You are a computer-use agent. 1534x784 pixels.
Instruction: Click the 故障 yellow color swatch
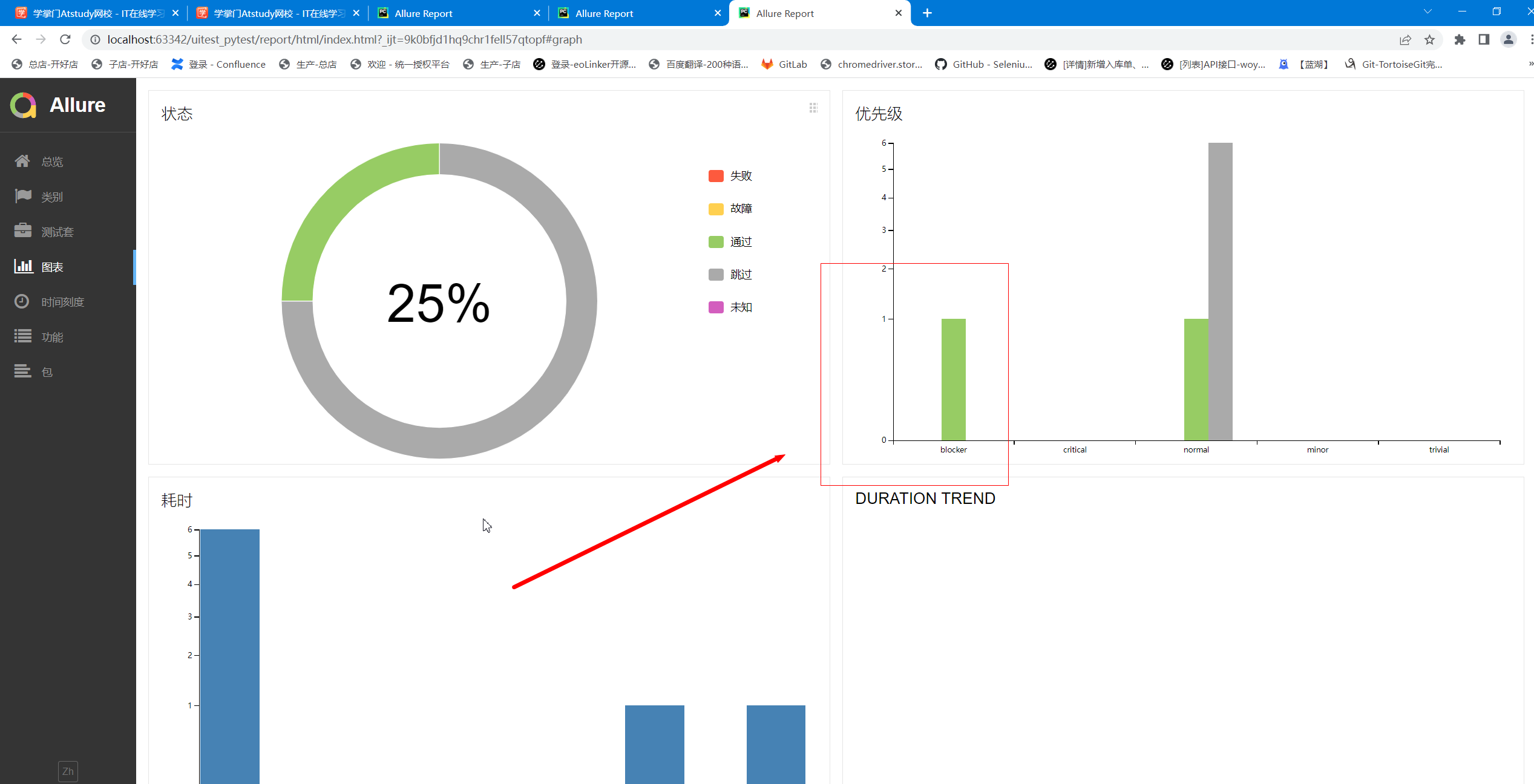click(716, 209)
